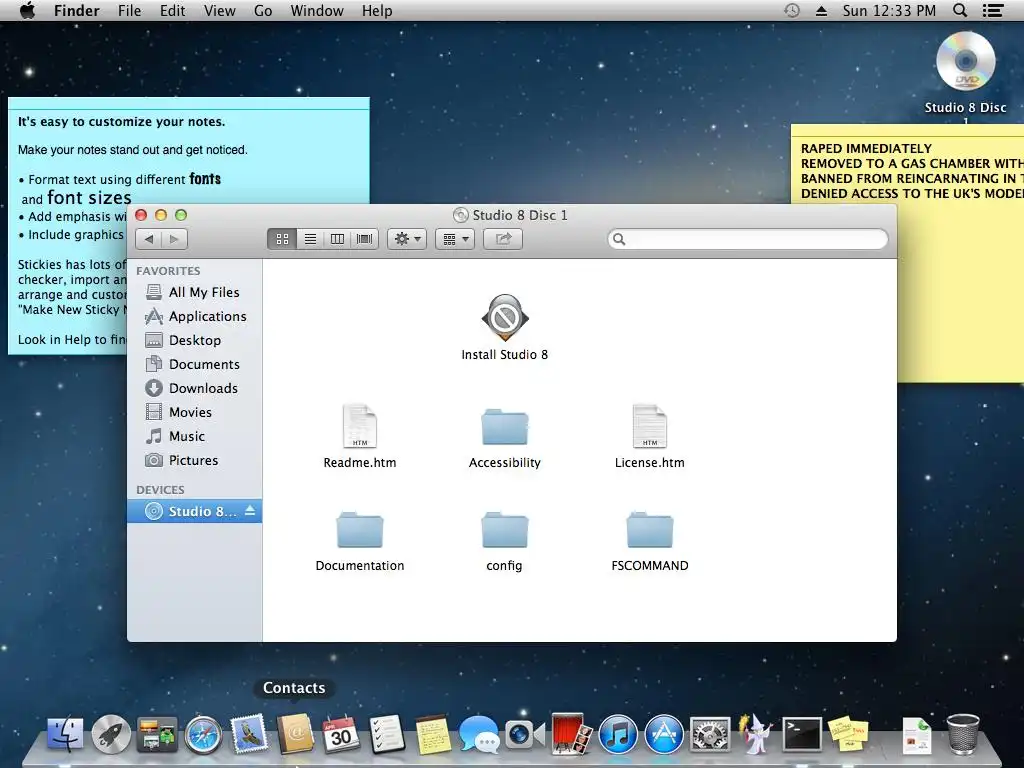Screen dimensions: 1024x768
Task: Open Notes from the Dock
Action: (x=434, y=734)
